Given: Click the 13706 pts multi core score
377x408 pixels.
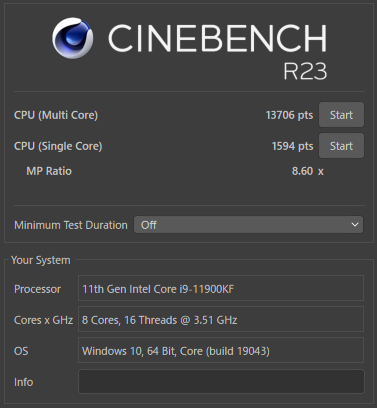Looking at the screenshot, I should tap(289, 115).
